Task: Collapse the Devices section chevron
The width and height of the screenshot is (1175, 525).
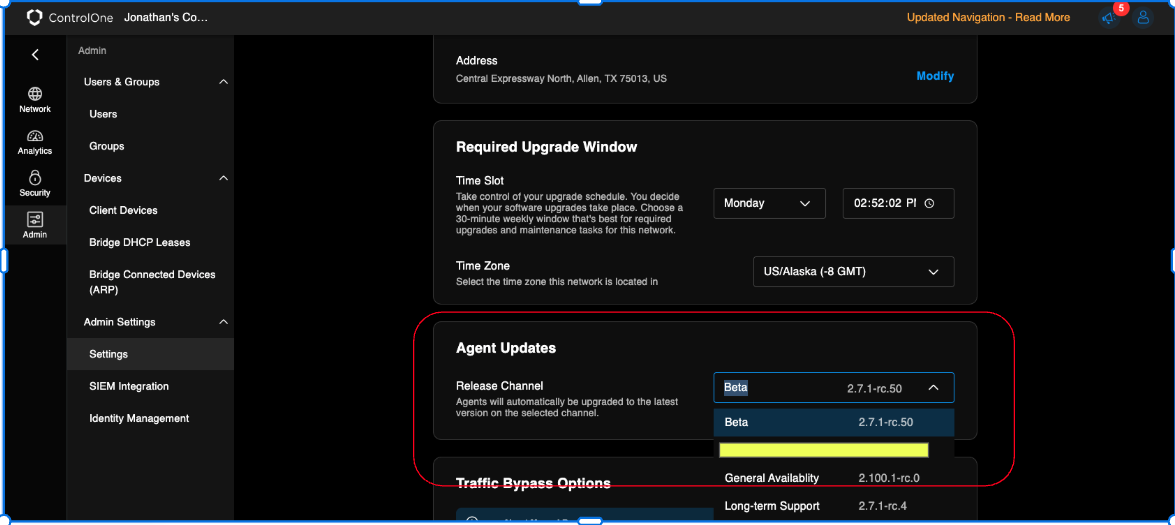Action: (223, 178)
